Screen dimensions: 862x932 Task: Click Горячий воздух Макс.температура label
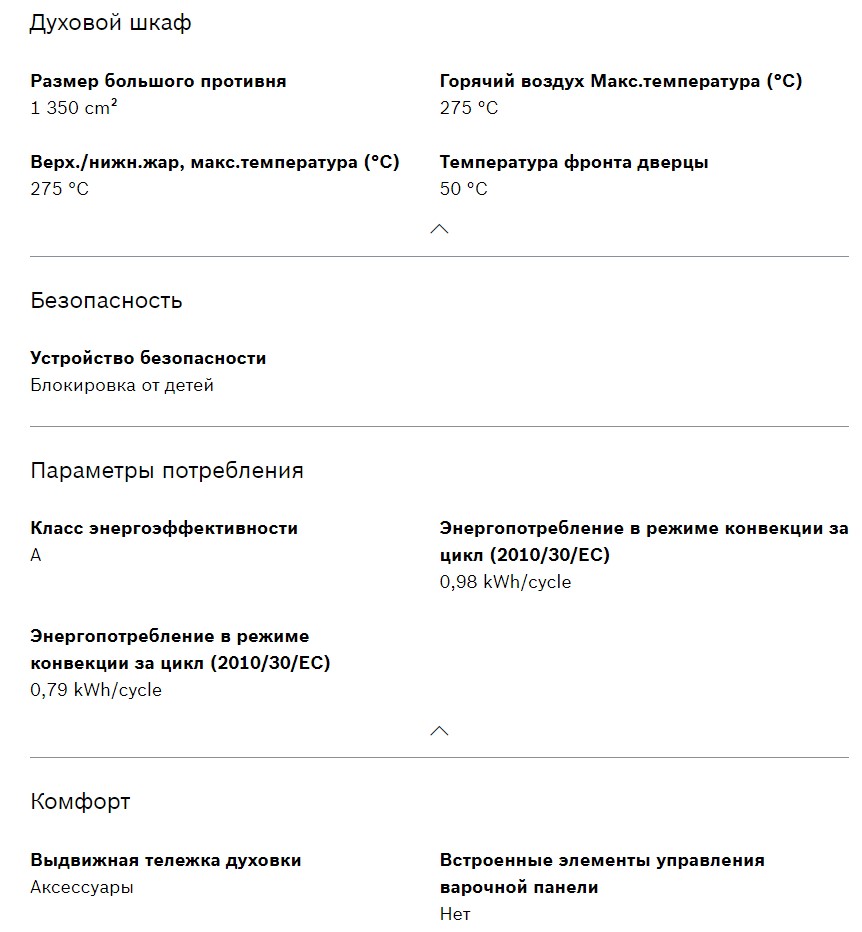click(620, 81)
